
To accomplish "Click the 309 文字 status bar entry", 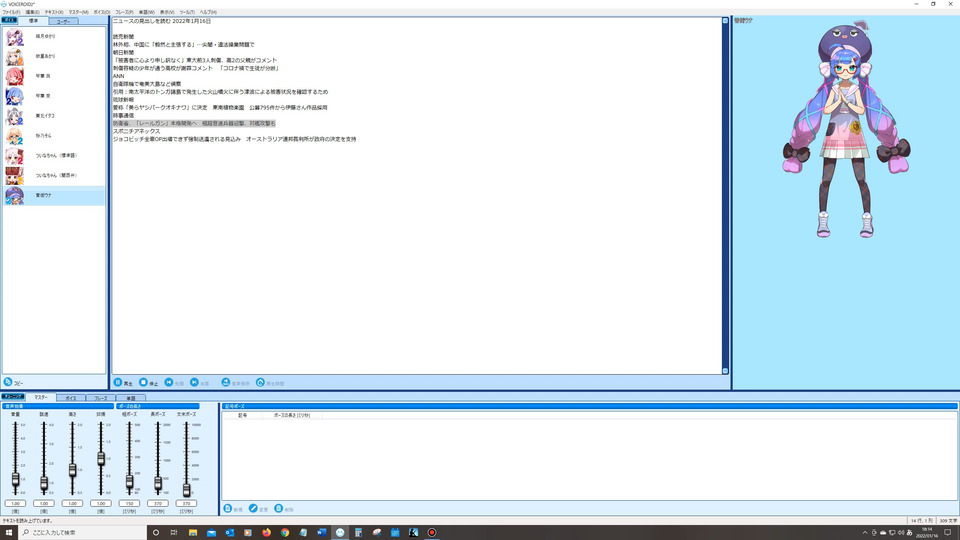I will pyautogui.click(x=948, y=520).
